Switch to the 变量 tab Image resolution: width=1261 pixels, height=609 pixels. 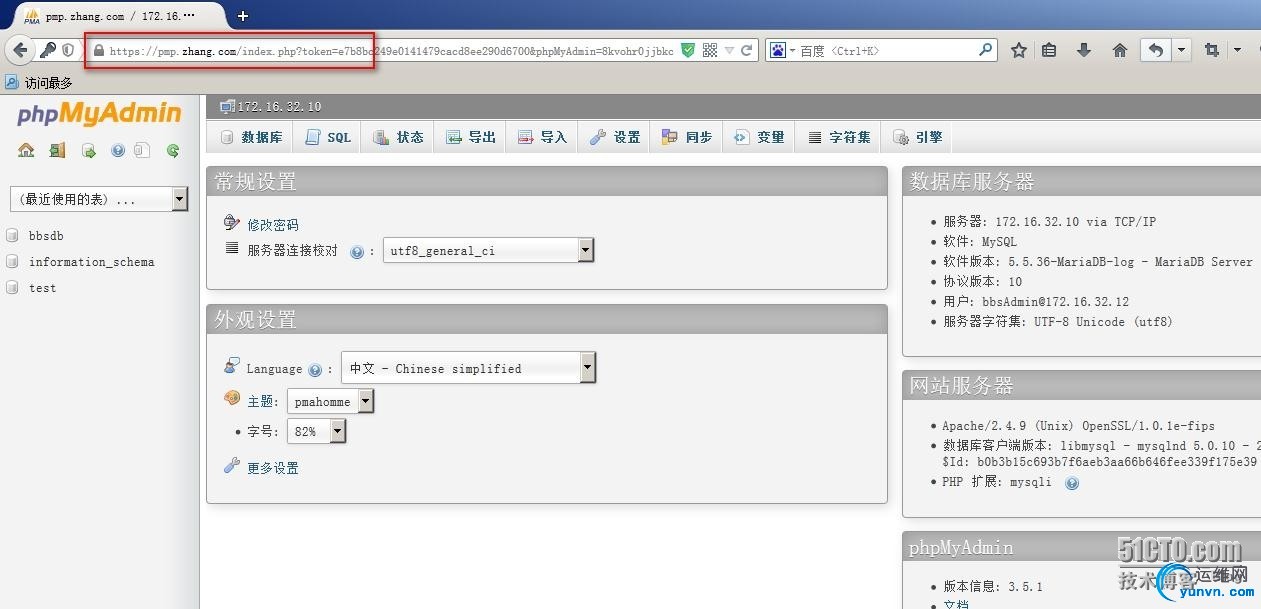click(x=759, y=137)
